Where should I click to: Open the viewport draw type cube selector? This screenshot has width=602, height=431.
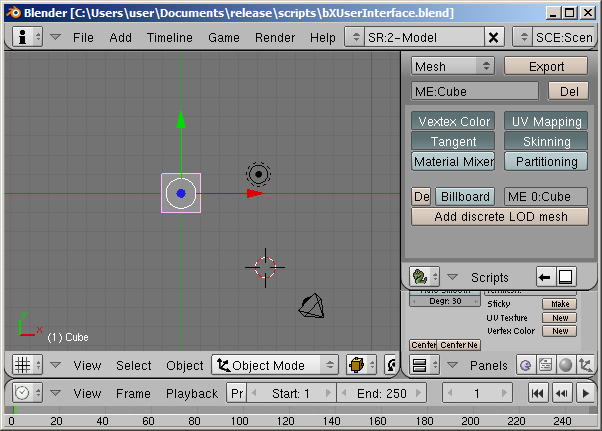[361, 365]
